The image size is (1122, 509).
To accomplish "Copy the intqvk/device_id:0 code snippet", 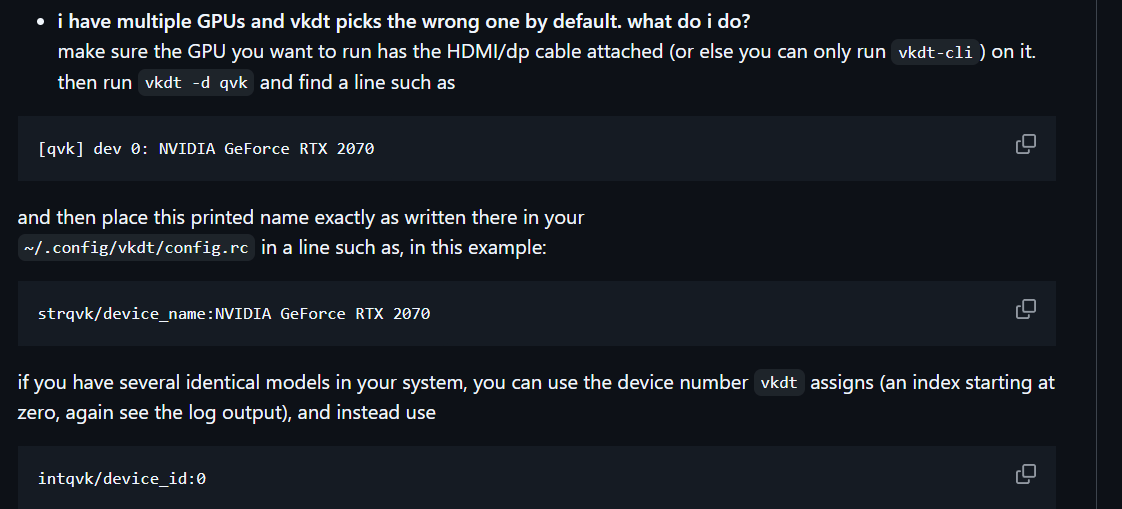I will [x=1025, y=474].
